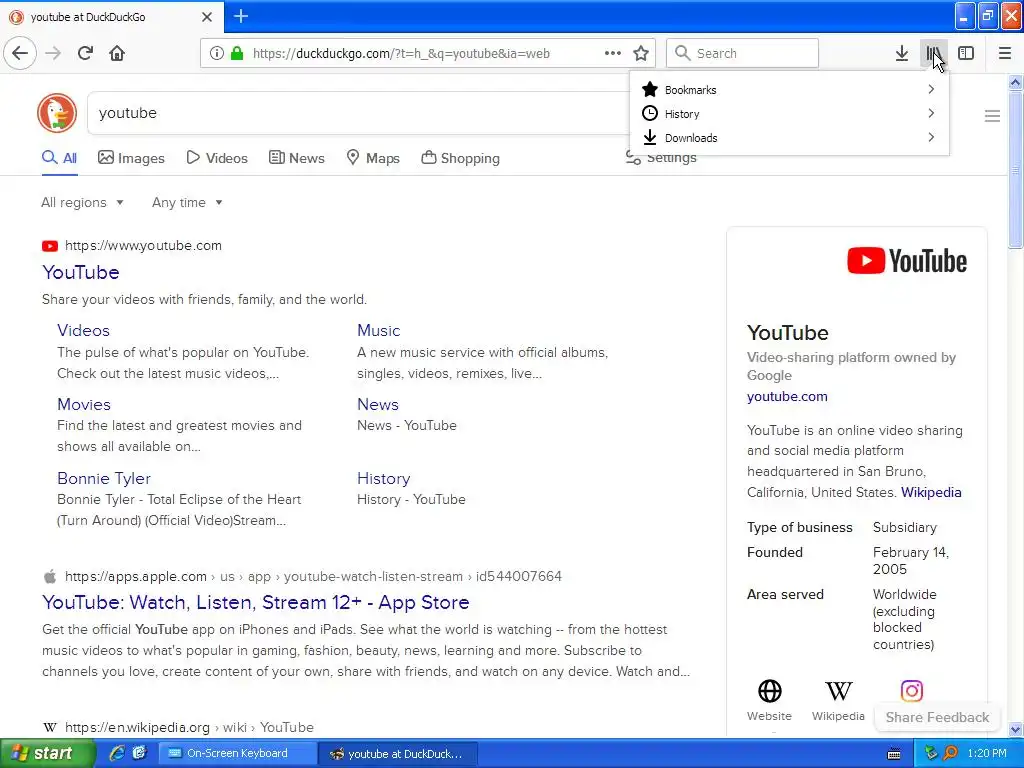
Task: Open page actions three-dot menu
Action: click(x=613, y=53)
